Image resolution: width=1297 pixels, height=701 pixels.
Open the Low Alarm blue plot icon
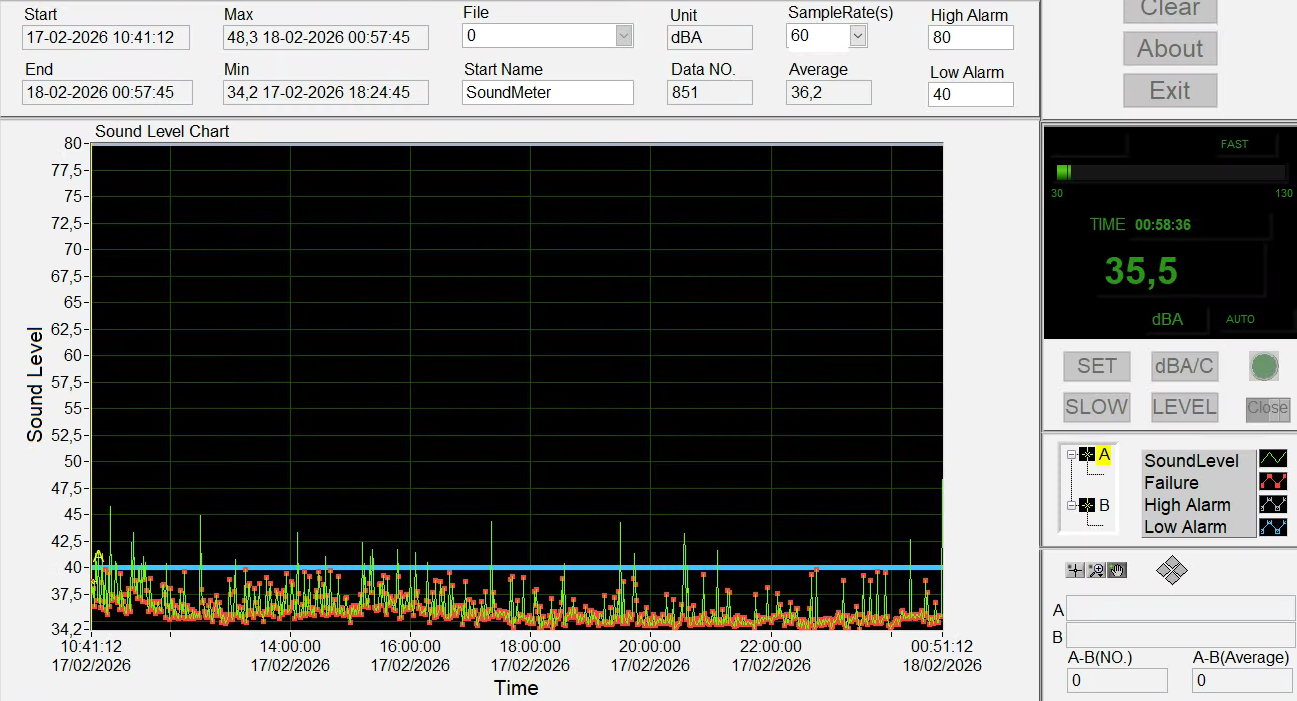pyautogui.click(x=1272, y=527)
